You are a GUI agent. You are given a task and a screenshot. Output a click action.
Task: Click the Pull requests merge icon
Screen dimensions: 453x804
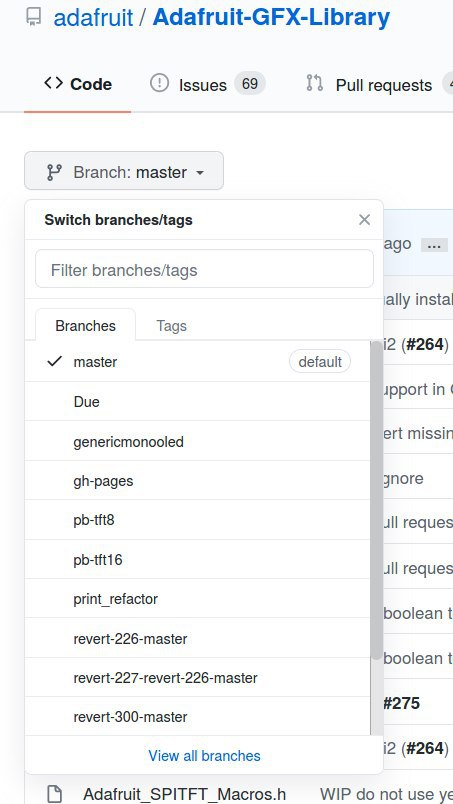tap(314, 83)
